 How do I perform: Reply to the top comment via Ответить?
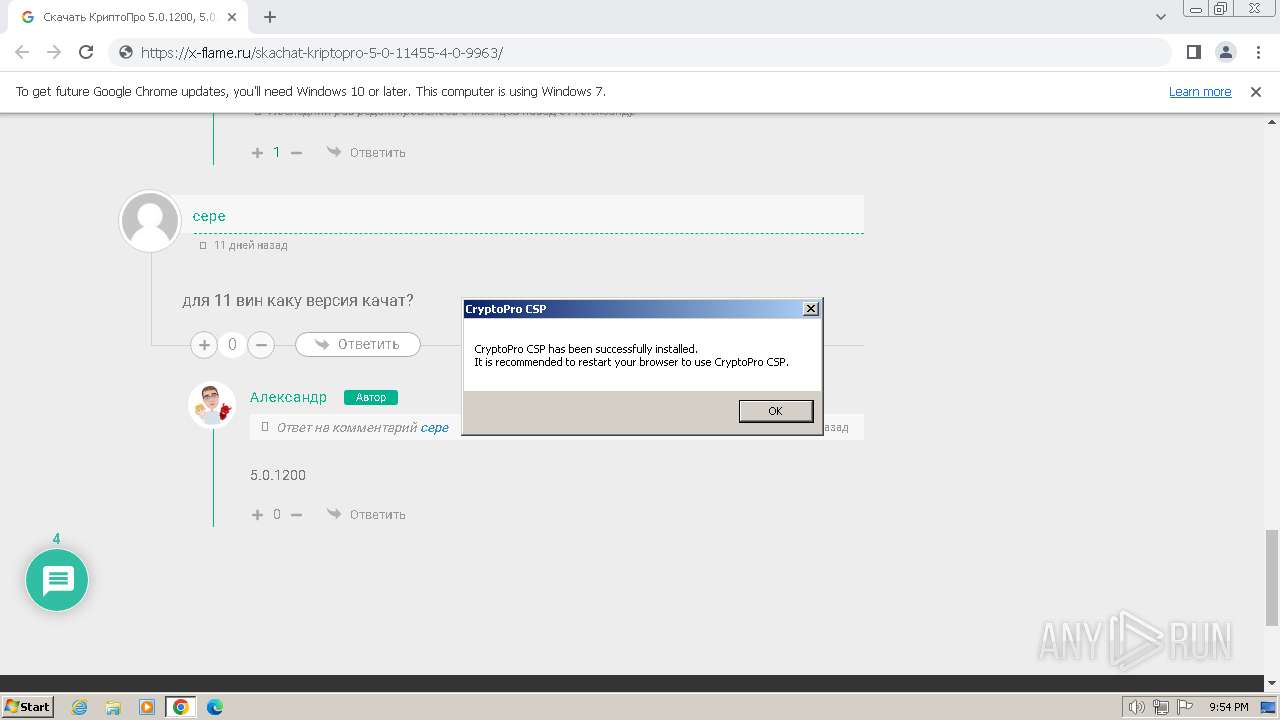[x=366, y=152]
